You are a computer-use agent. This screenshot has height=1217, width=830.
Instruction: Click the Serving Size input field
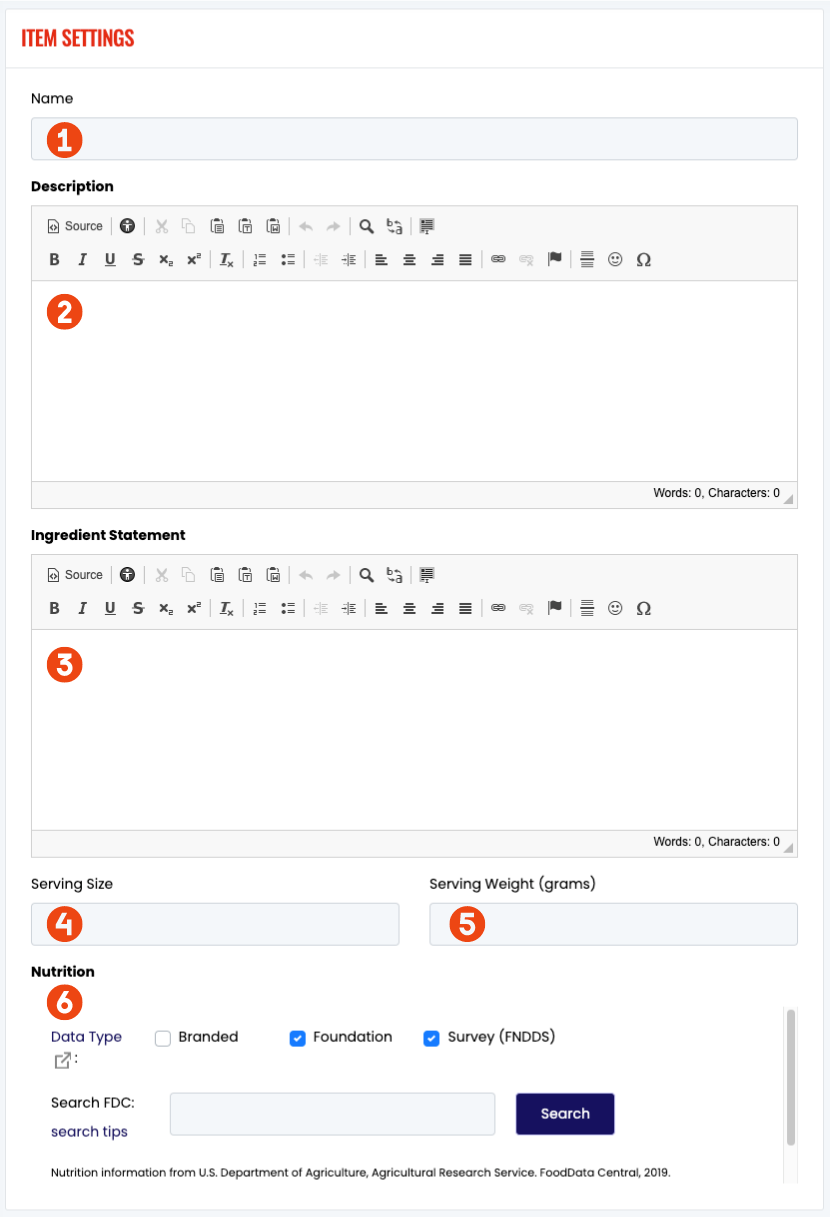point(215,924)
